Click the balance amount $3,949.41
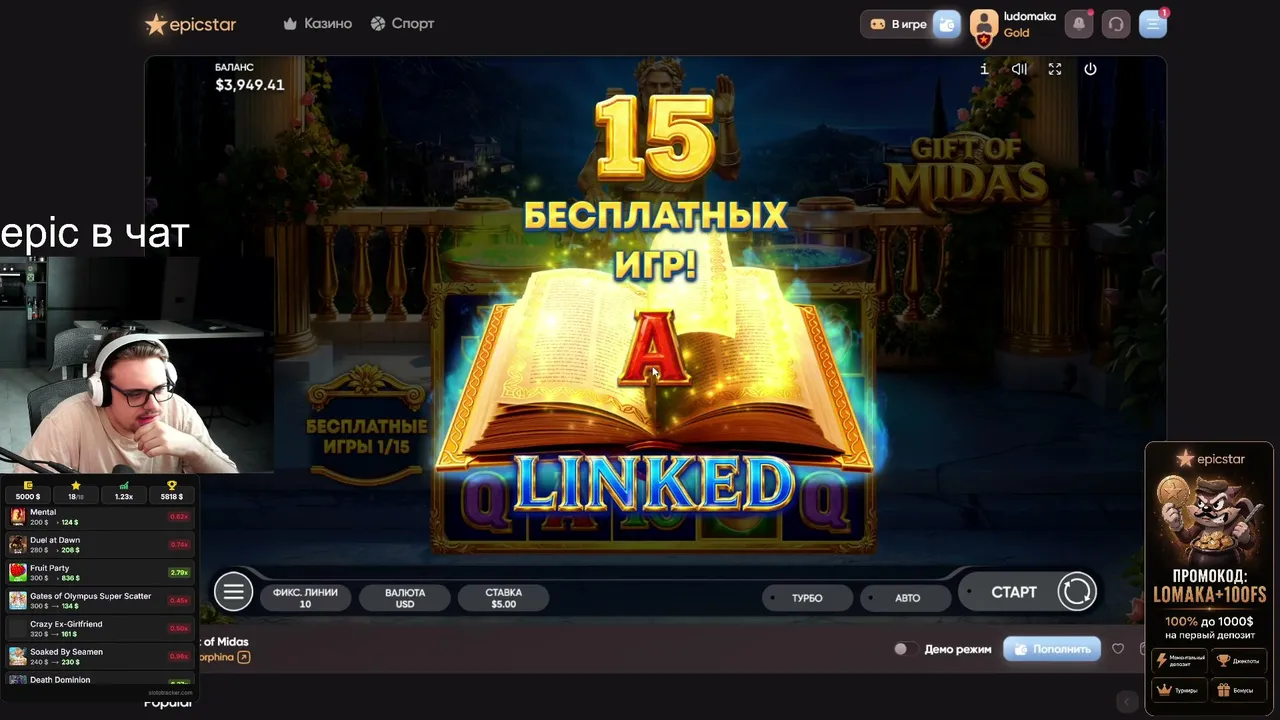The width and height of the screenshot is (1280, 720). pyautogui.click(x=250, y=85)
